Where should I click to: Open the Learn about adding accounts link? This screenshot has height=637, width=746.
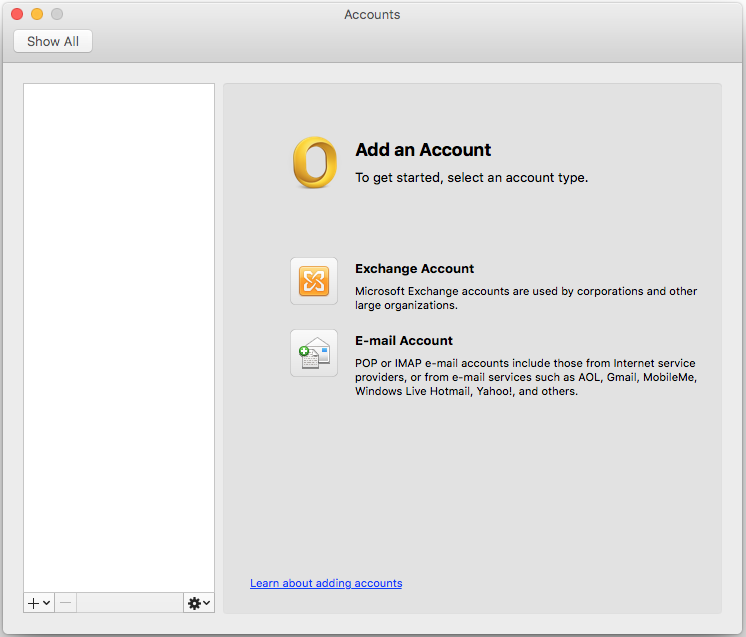326,583
